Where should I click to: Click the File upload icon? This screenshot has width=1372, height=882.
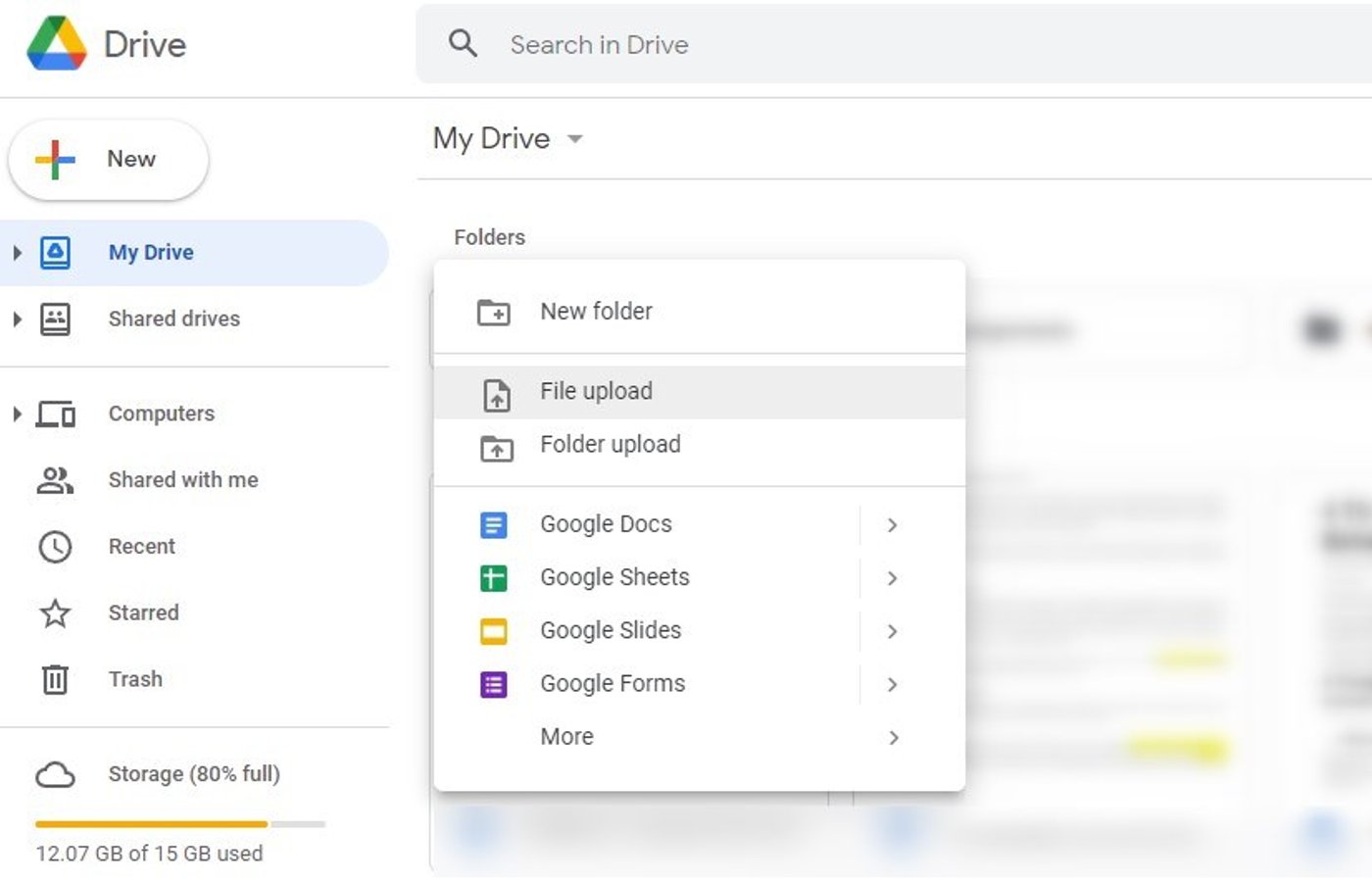click(x=497, y=394)
